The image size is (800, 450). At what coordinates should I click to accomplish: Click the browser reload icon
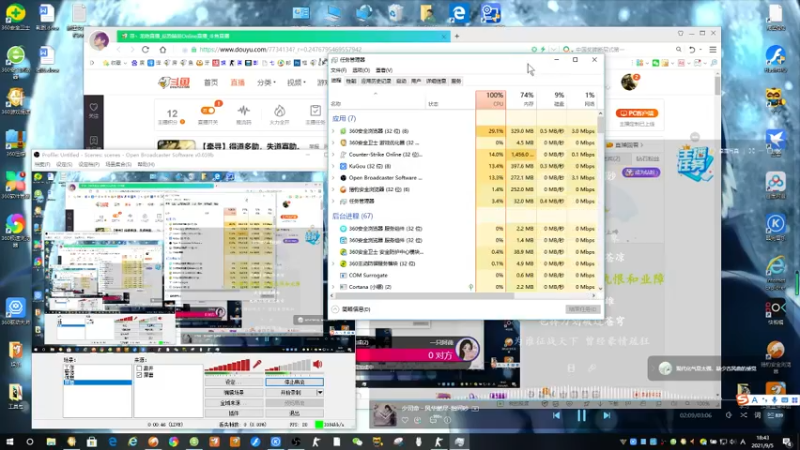click(x=145, y=49)
